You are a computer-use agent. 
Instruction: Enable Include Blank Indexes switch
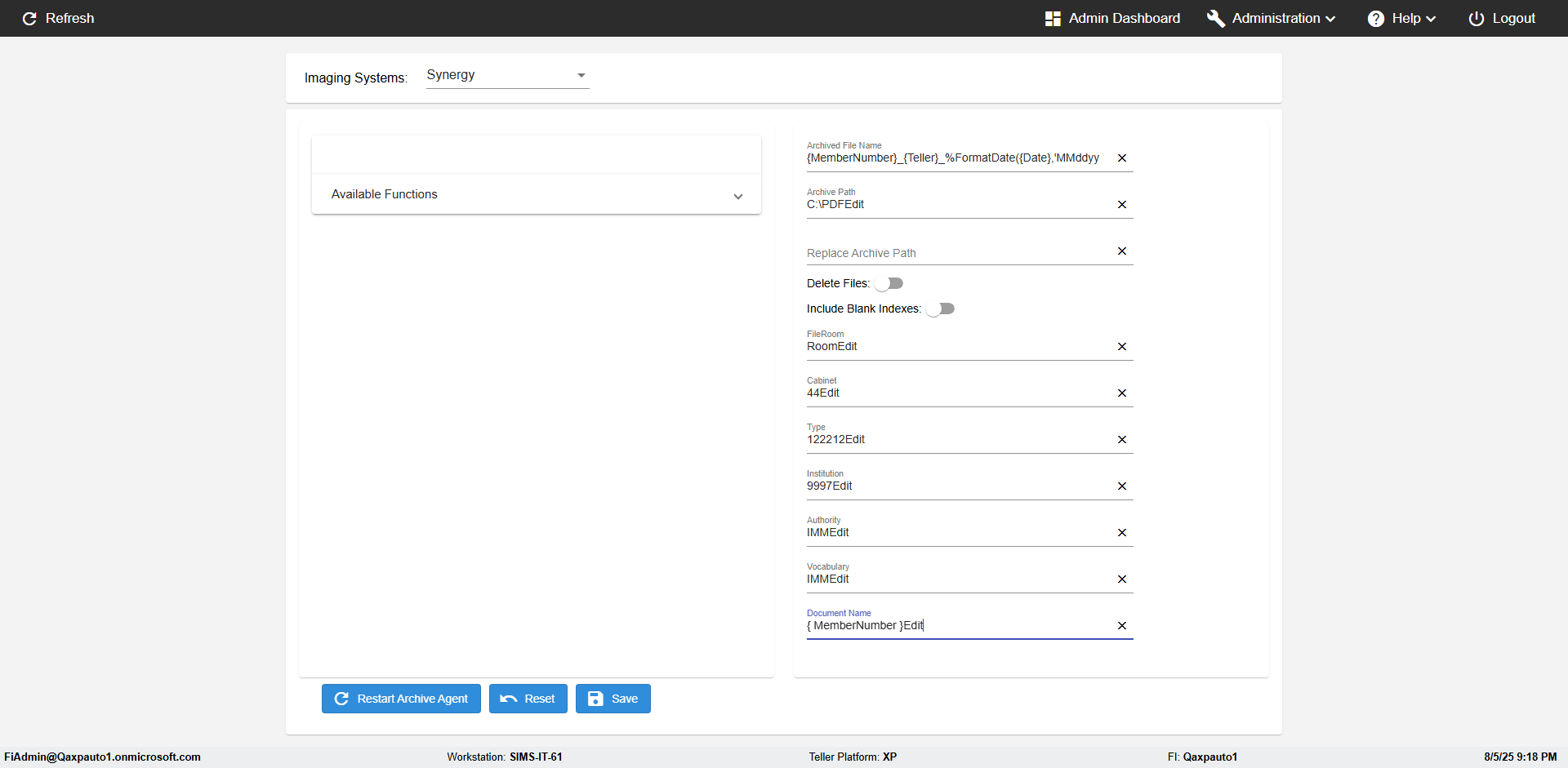point(940,309)
